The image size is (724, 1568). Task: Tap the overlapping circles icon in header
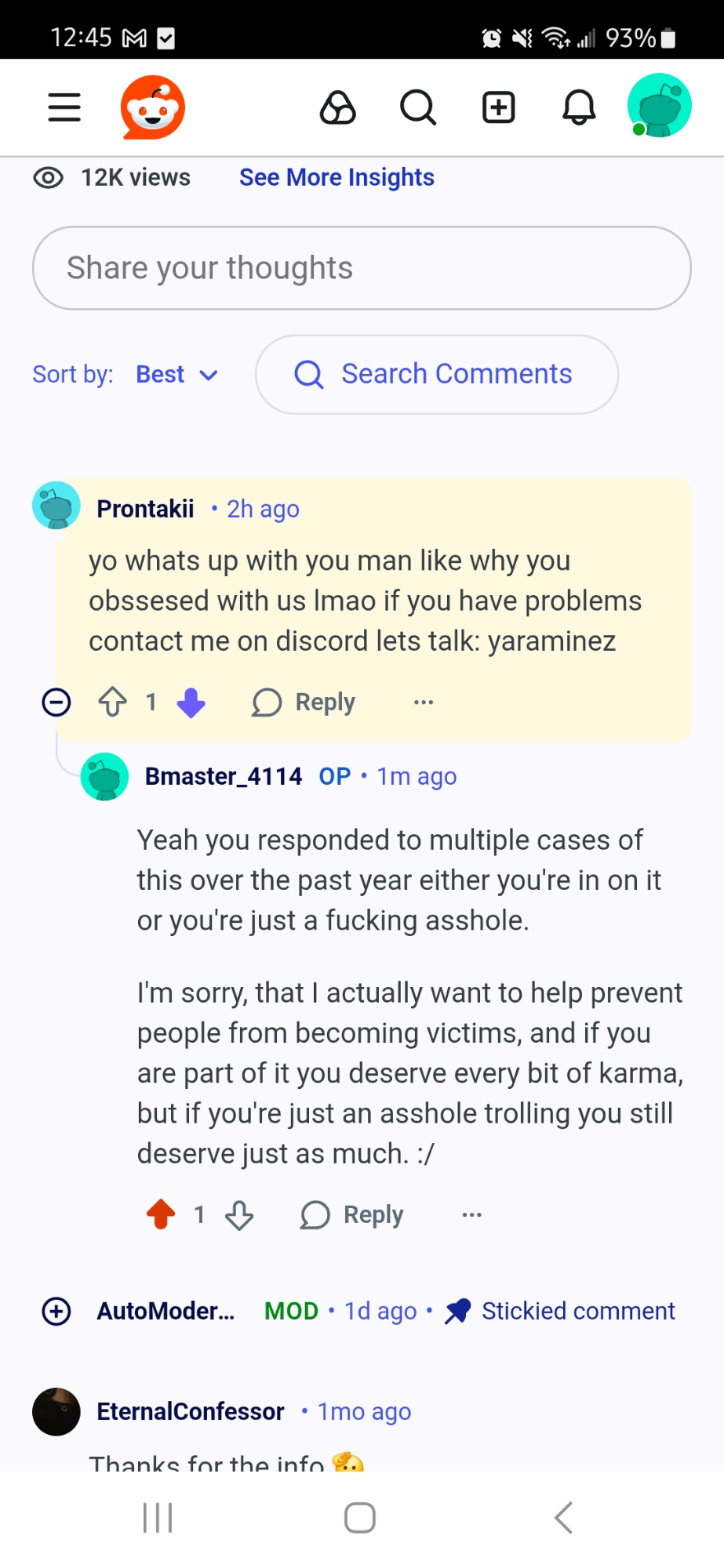click(x=338, y=107)
